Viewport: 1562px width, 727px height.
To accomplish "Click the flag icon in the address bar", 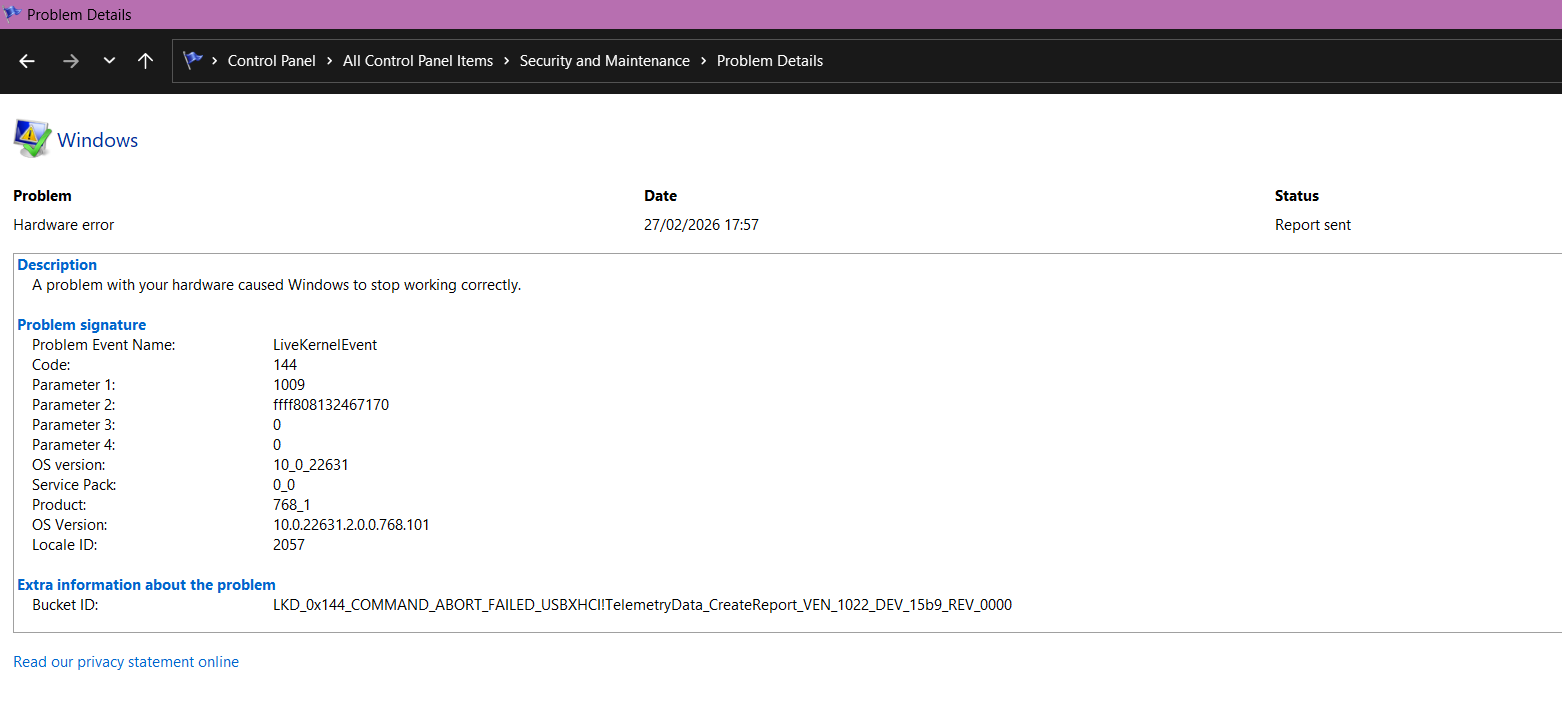I will [x=193, y=60].
